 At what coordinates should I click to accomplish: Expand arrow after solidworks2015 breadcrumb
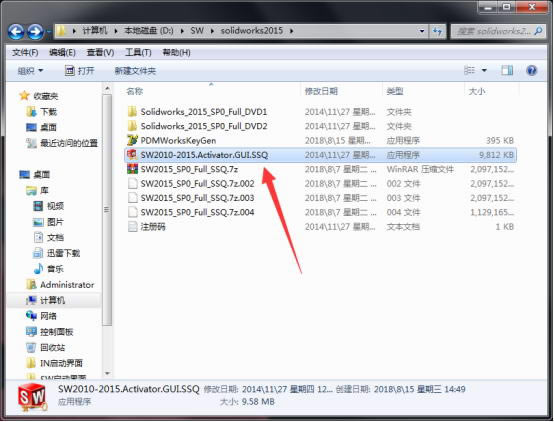[x=291, y=31]
